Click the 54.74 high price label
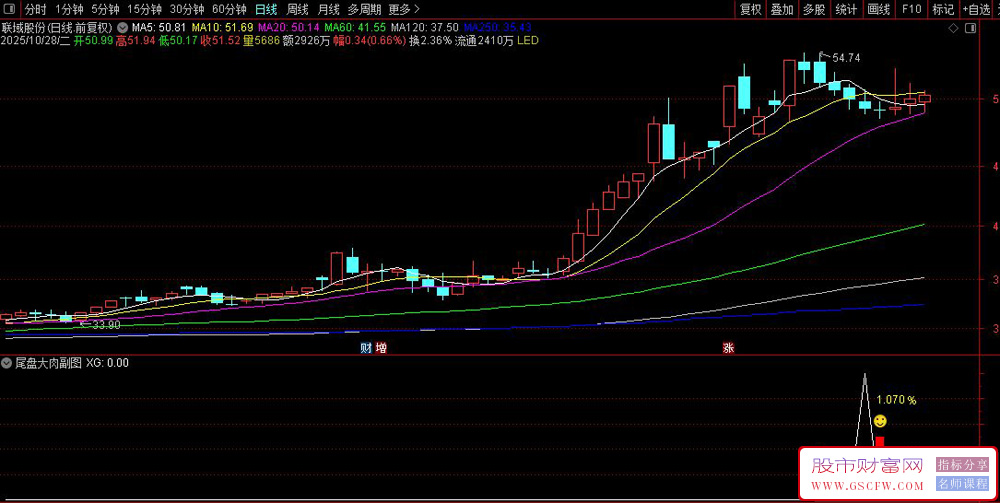 [x=846, y=58]
